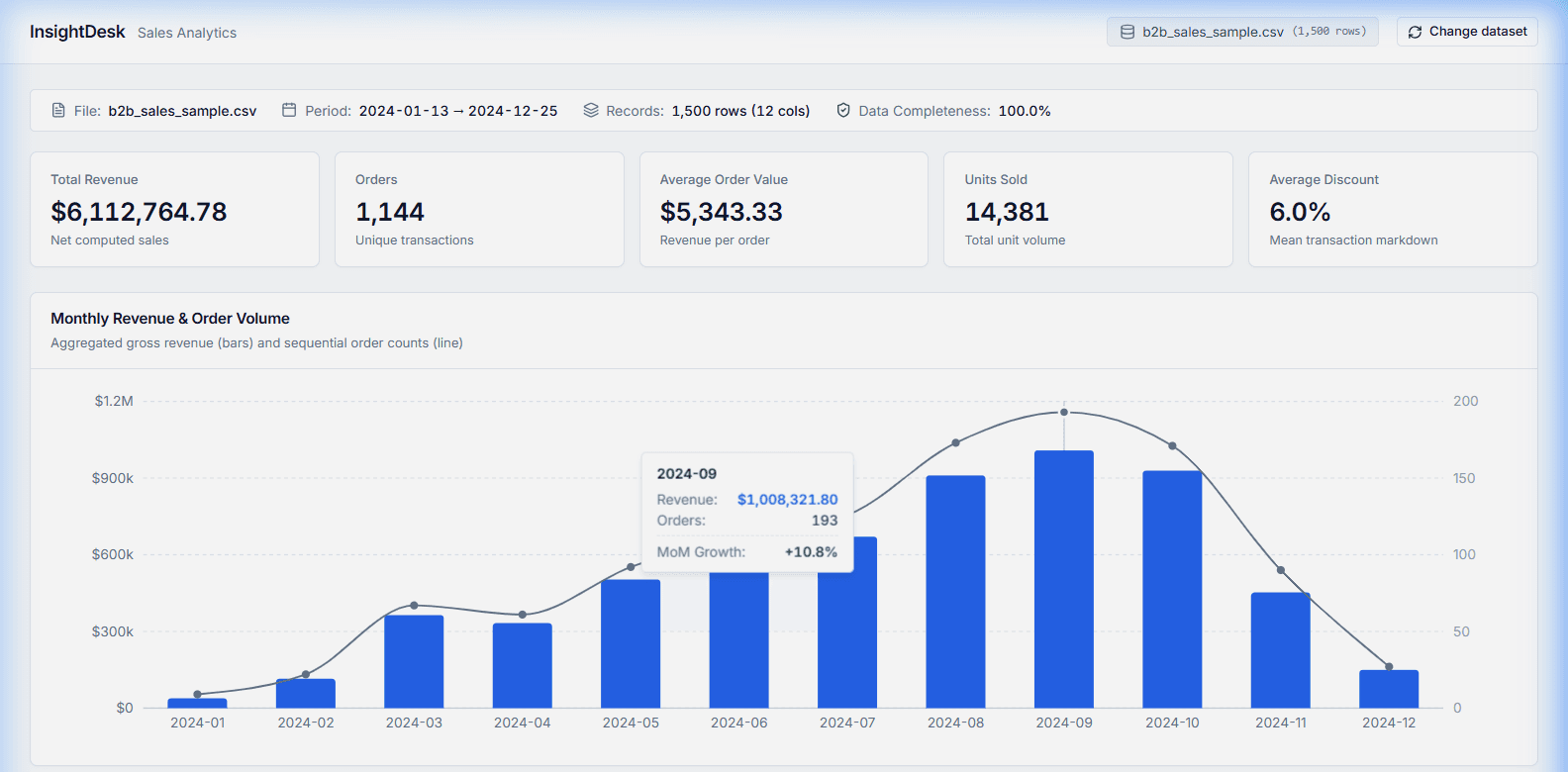
Task: Click the 2024-07 month axis label
Action: click(847, 723)
